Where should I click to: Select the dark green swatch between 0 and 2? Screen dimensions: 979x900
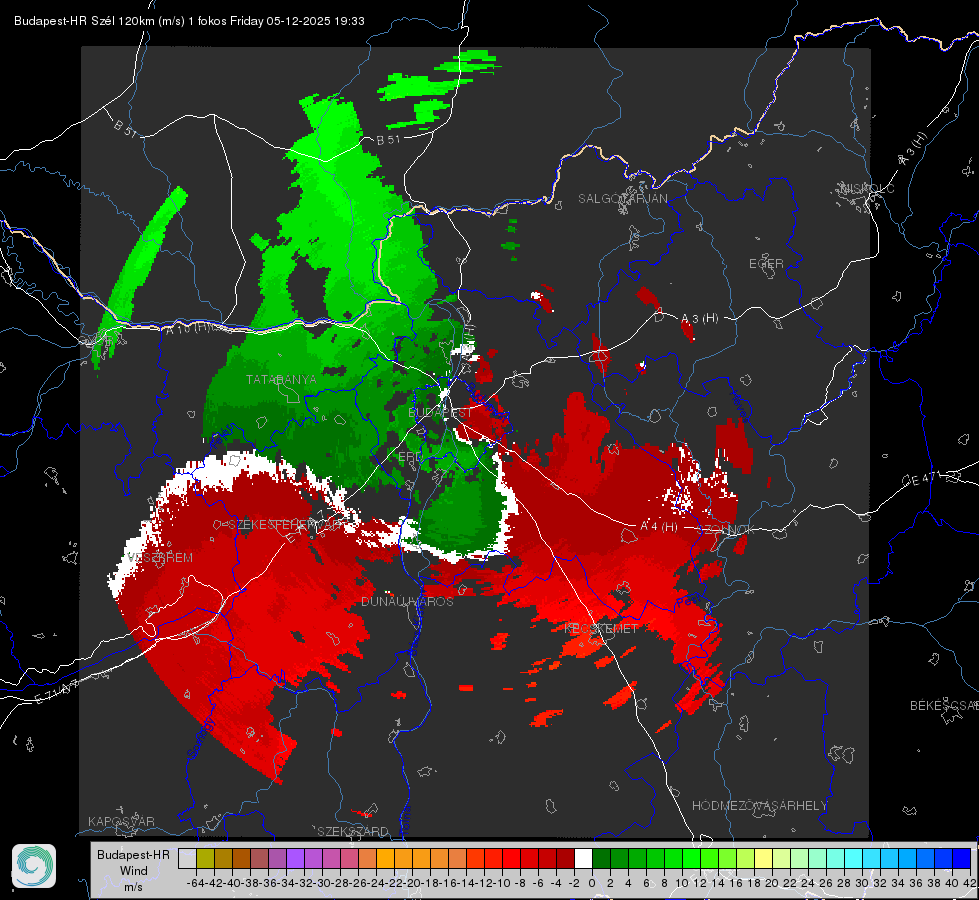601,858
